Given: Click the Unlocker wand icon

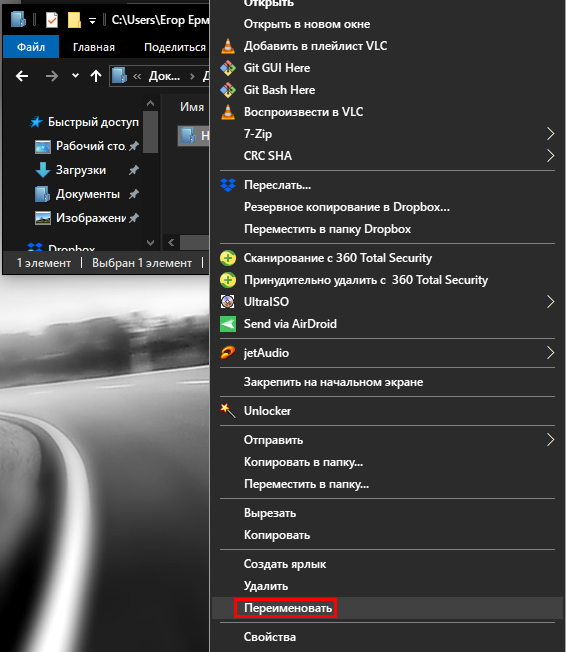Looking at the screenshot, I should [x=228, y=410].
